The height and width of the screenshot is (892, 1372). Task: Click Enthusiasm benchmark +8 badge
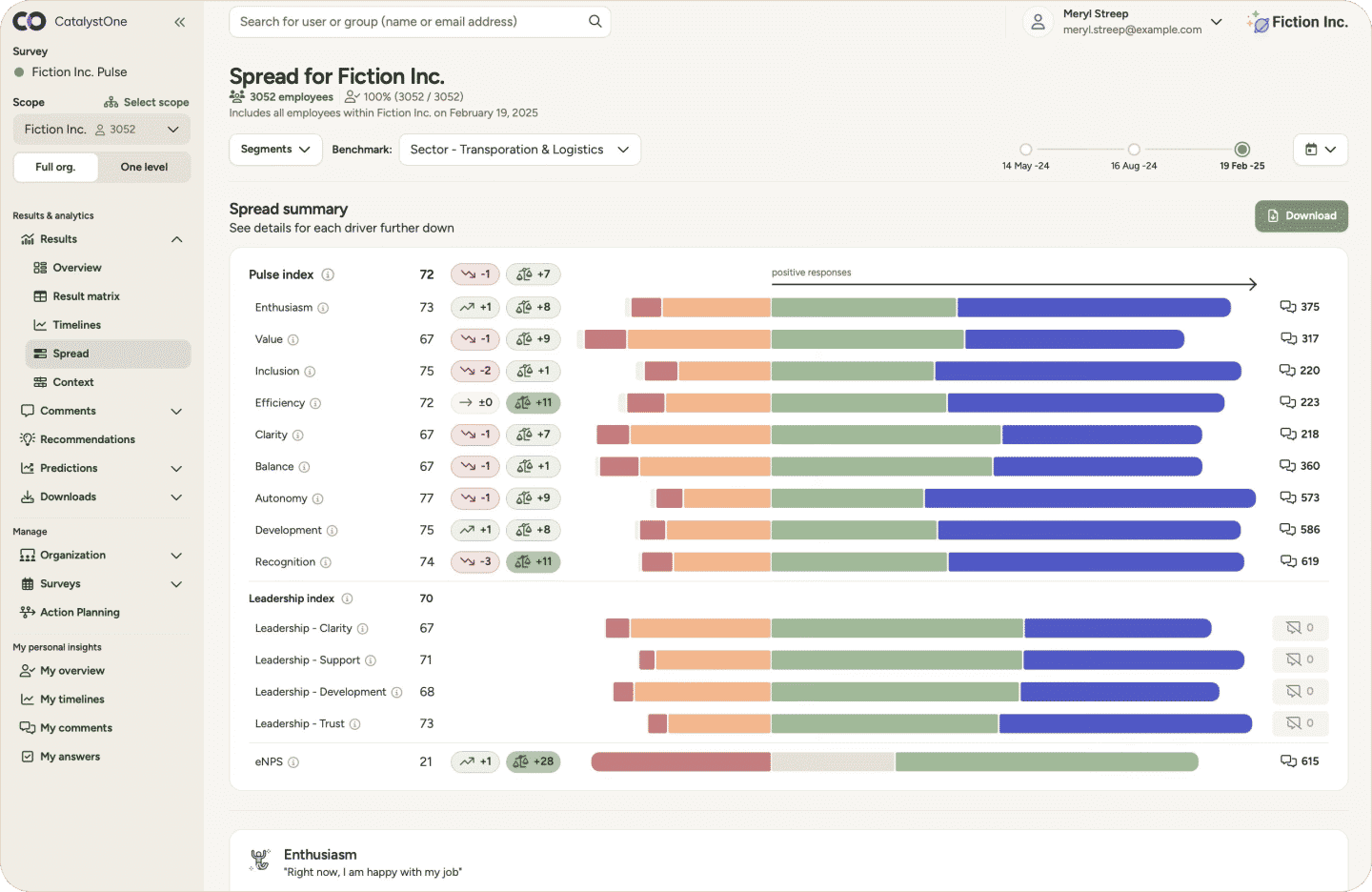pos(534,307)
